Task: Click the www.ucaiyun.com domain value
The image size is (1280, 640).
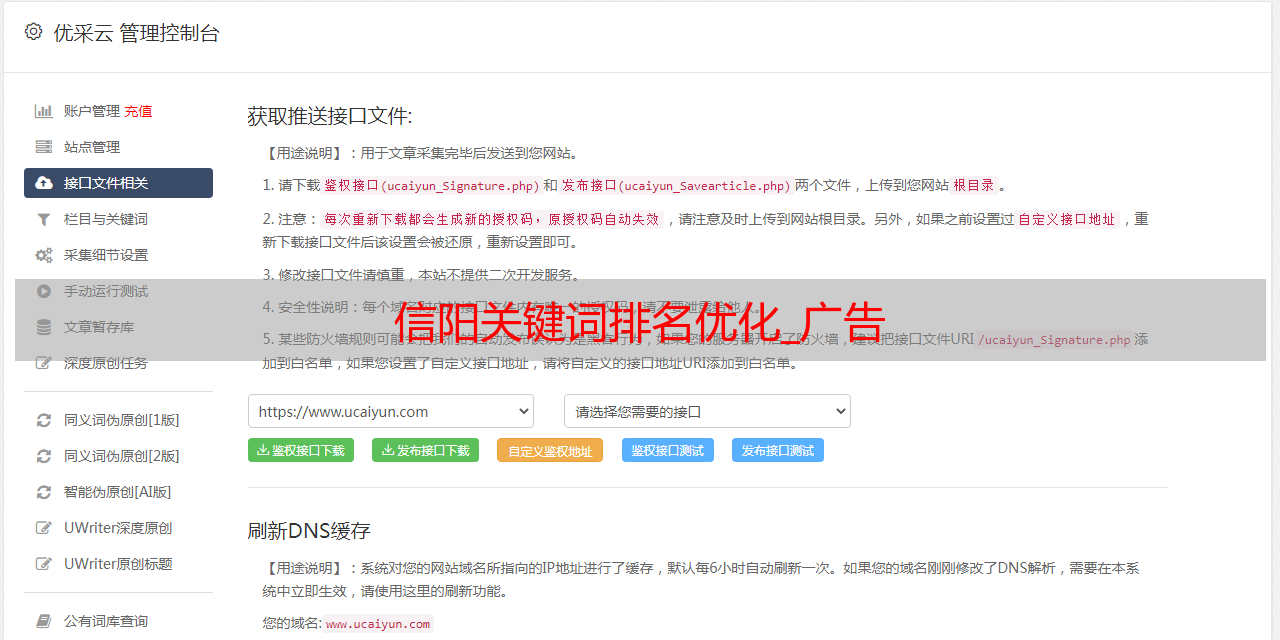Action: [378, 623]
